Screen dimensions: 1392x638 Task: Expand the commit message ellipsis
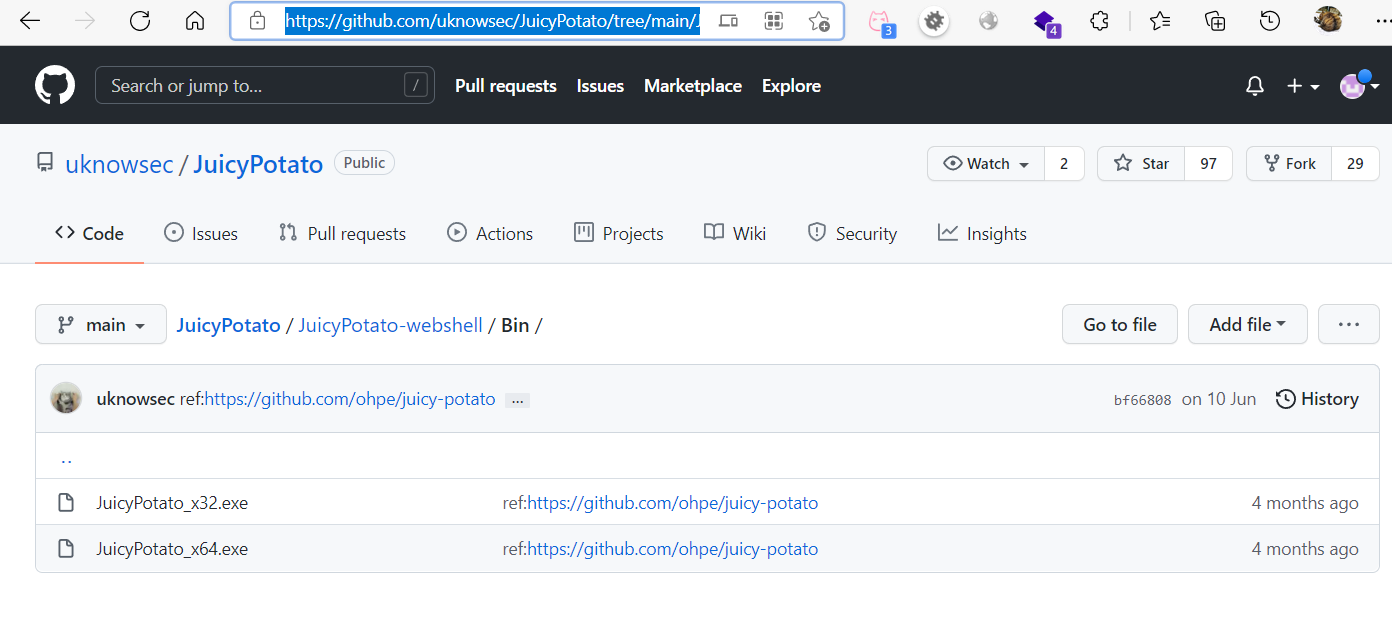point(517,400)
